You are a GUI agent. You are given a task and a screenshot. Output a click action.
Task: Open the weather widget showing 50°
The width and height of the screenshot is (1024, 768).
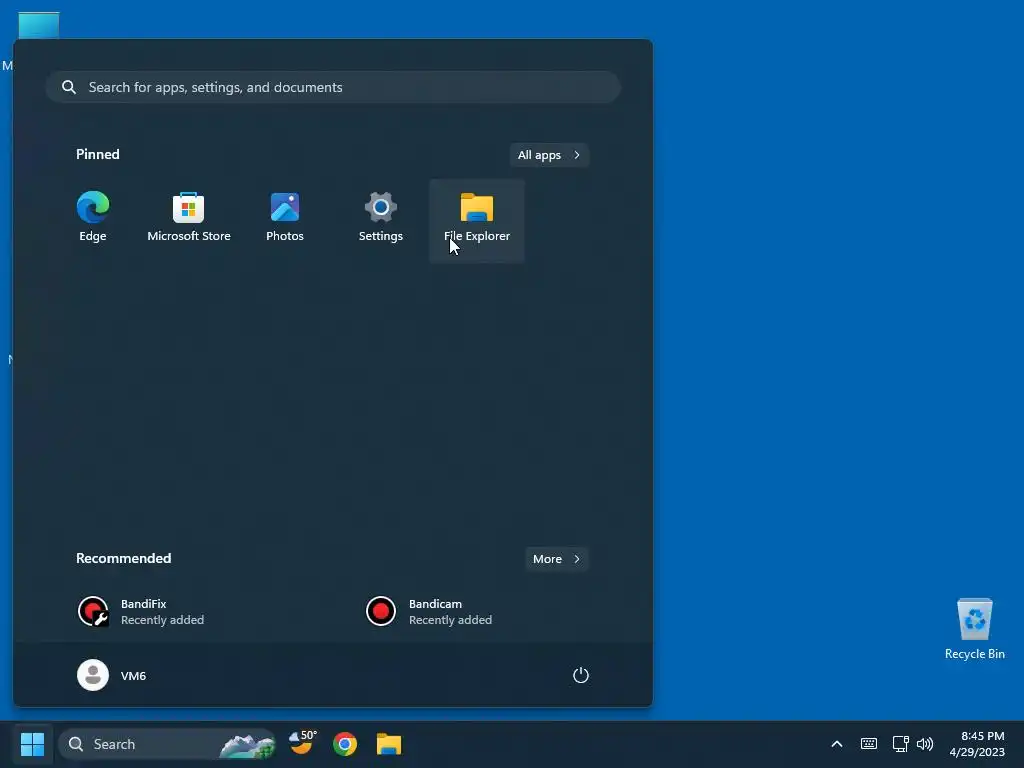(x=302, y=744)
